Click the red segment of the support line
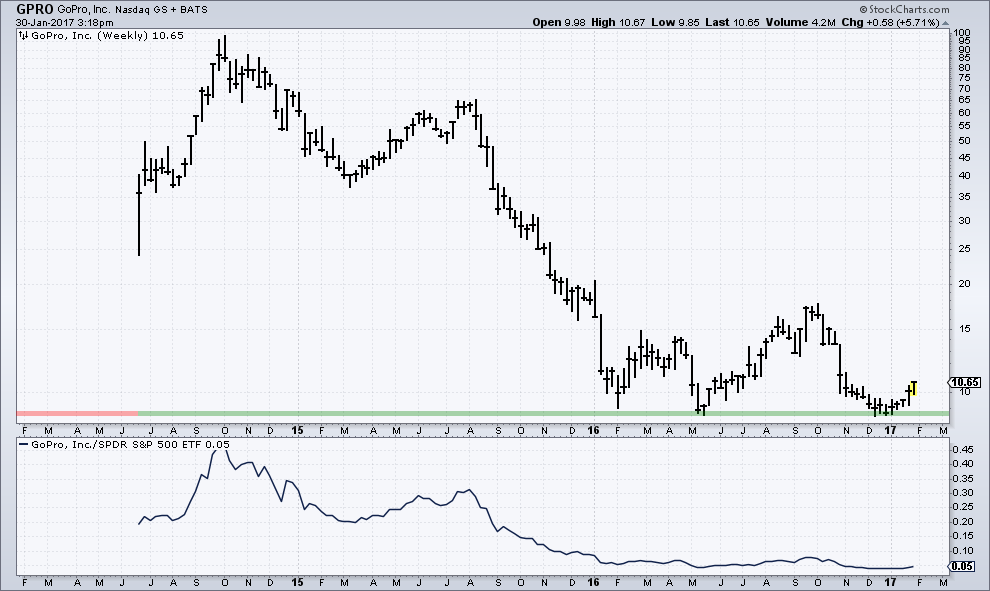This screenshot has height=591, width=990. point(77,414)
